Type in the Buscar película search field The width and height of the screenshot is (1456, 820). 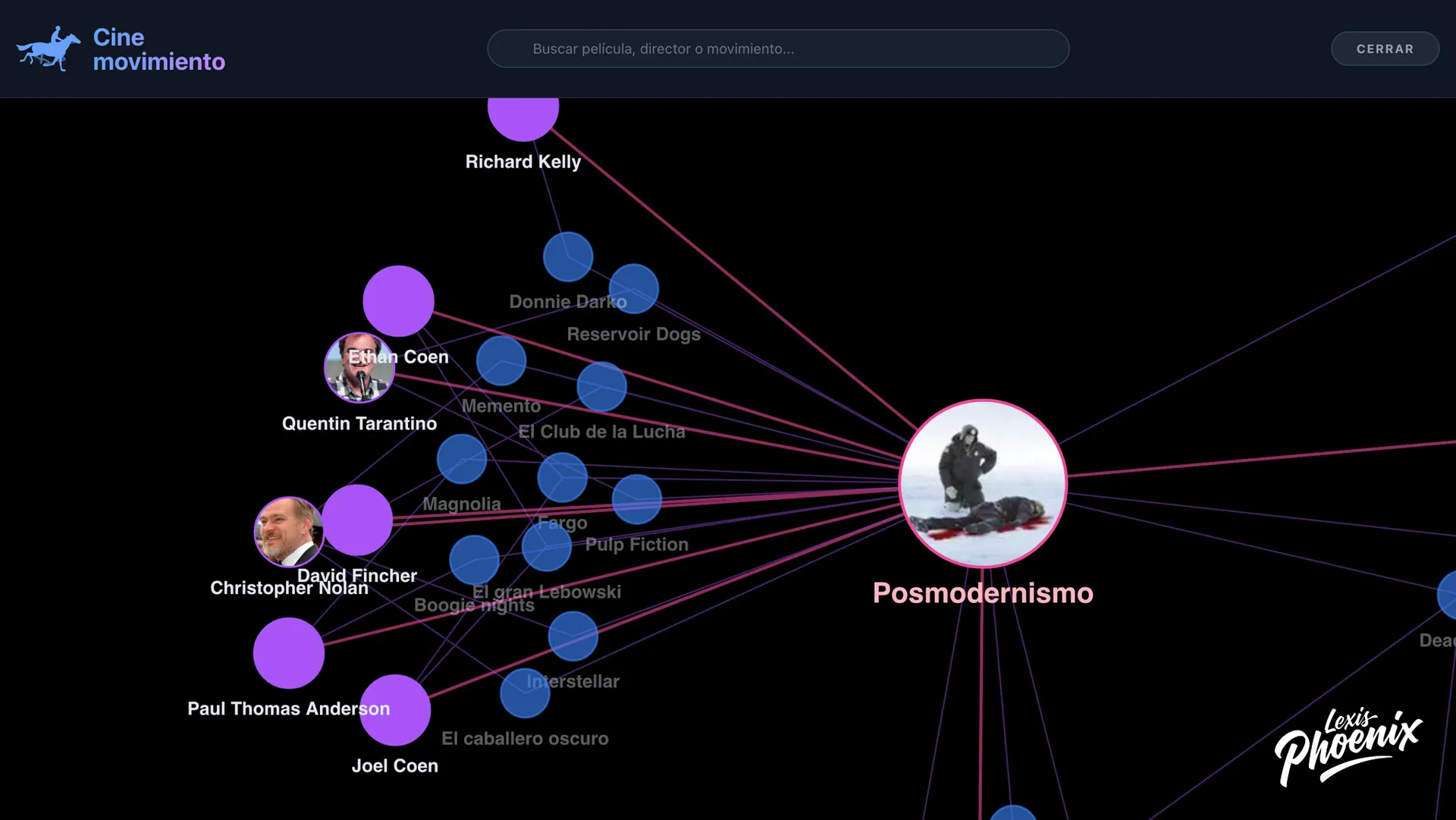pos(778,49)
